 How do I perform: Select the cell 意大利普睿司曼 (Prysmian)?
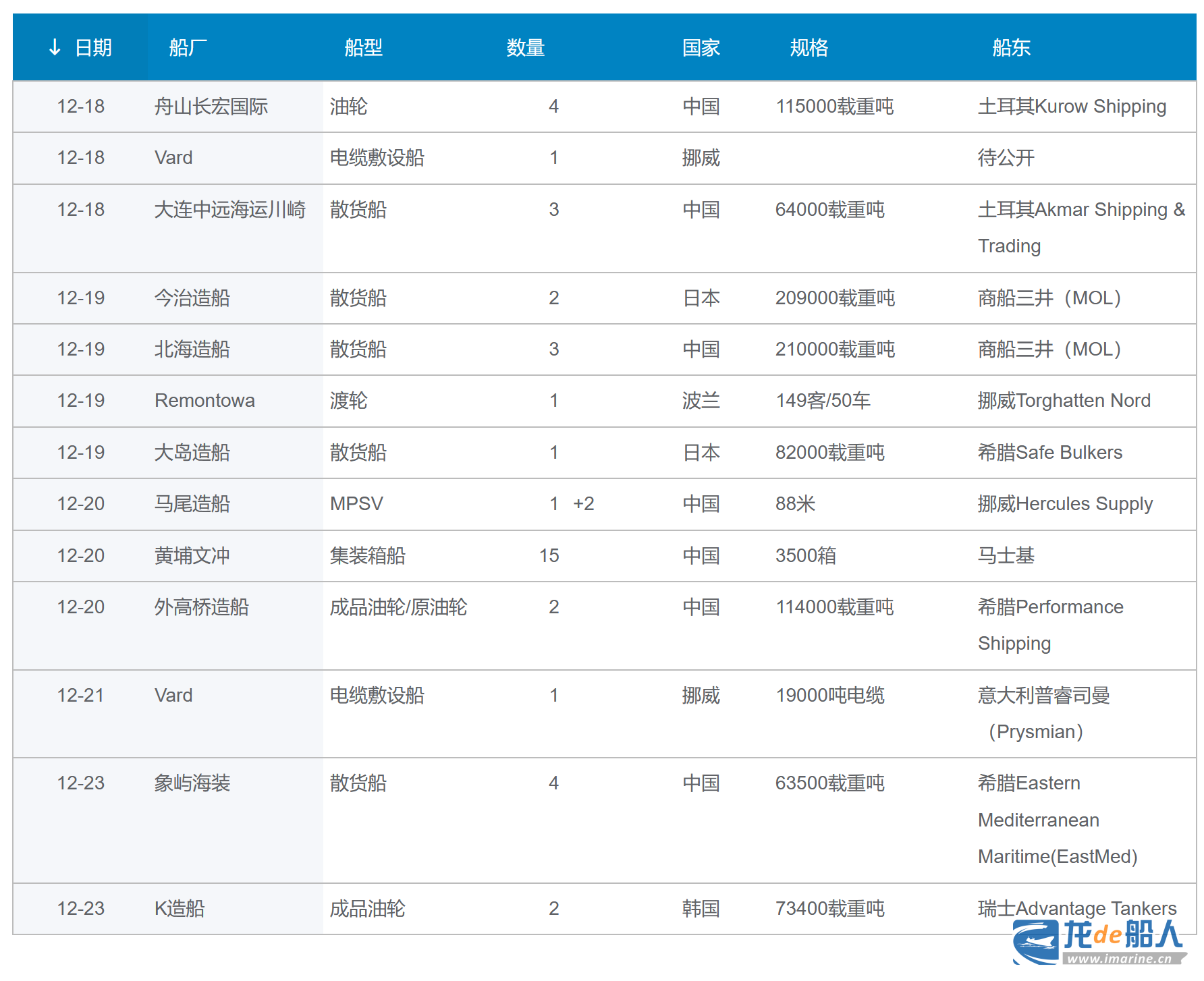coord(1044,714)
